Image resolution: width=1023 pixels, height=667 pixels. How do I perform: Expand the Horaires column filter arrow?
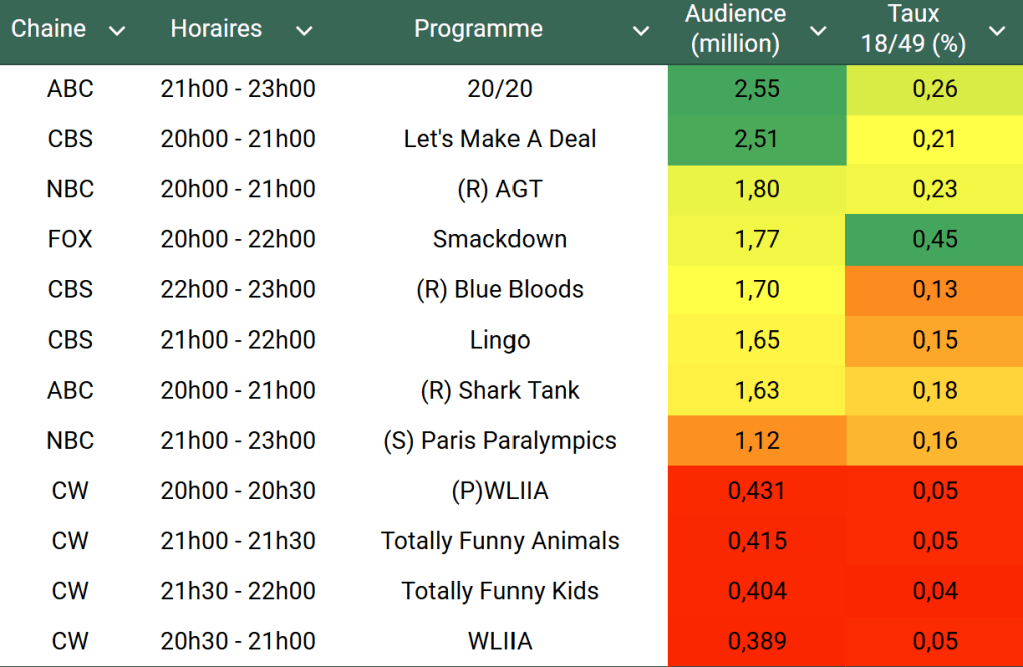304,31
